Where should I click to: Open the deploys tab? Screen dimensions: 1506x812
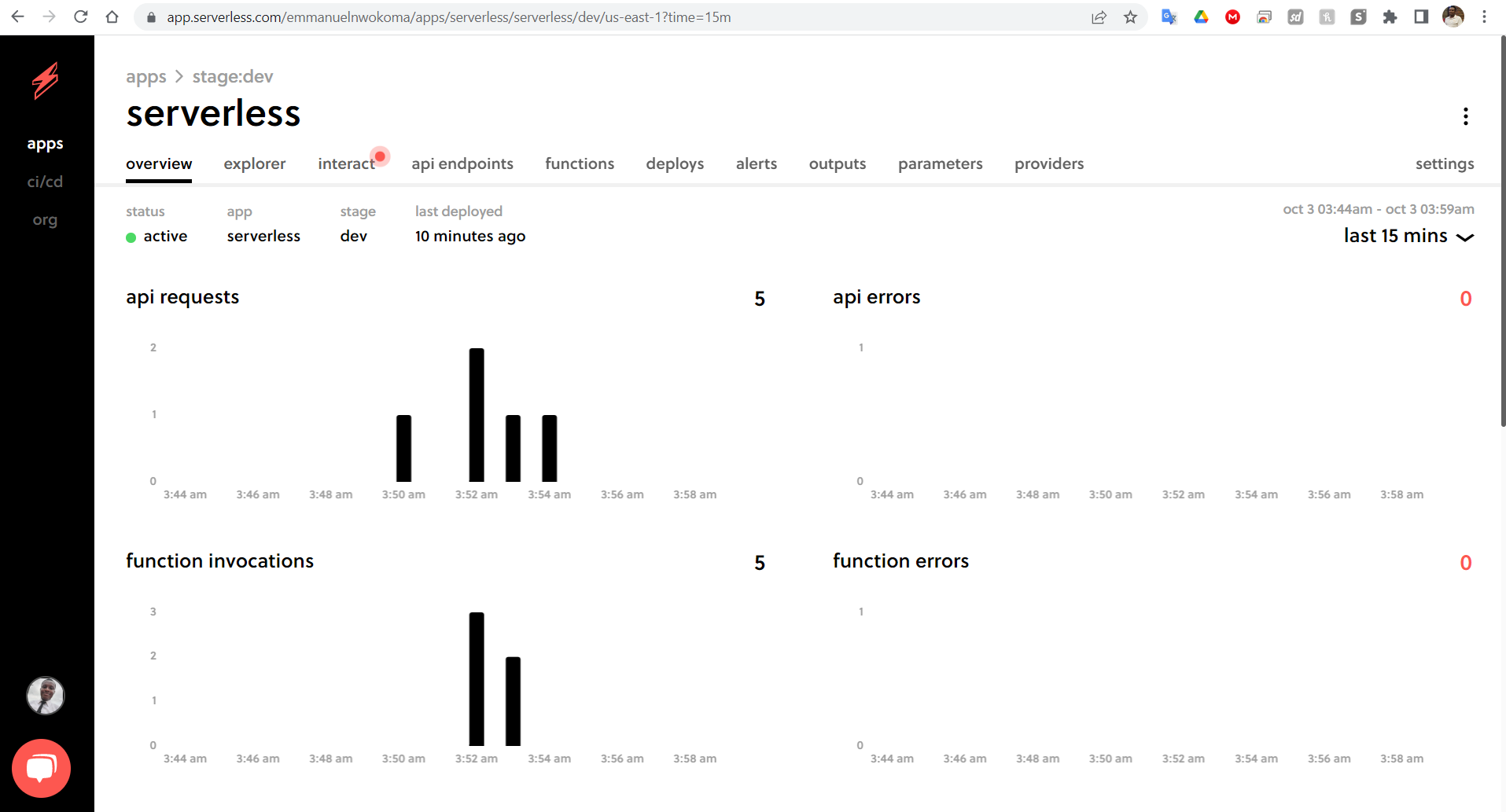tap(675, 164)
